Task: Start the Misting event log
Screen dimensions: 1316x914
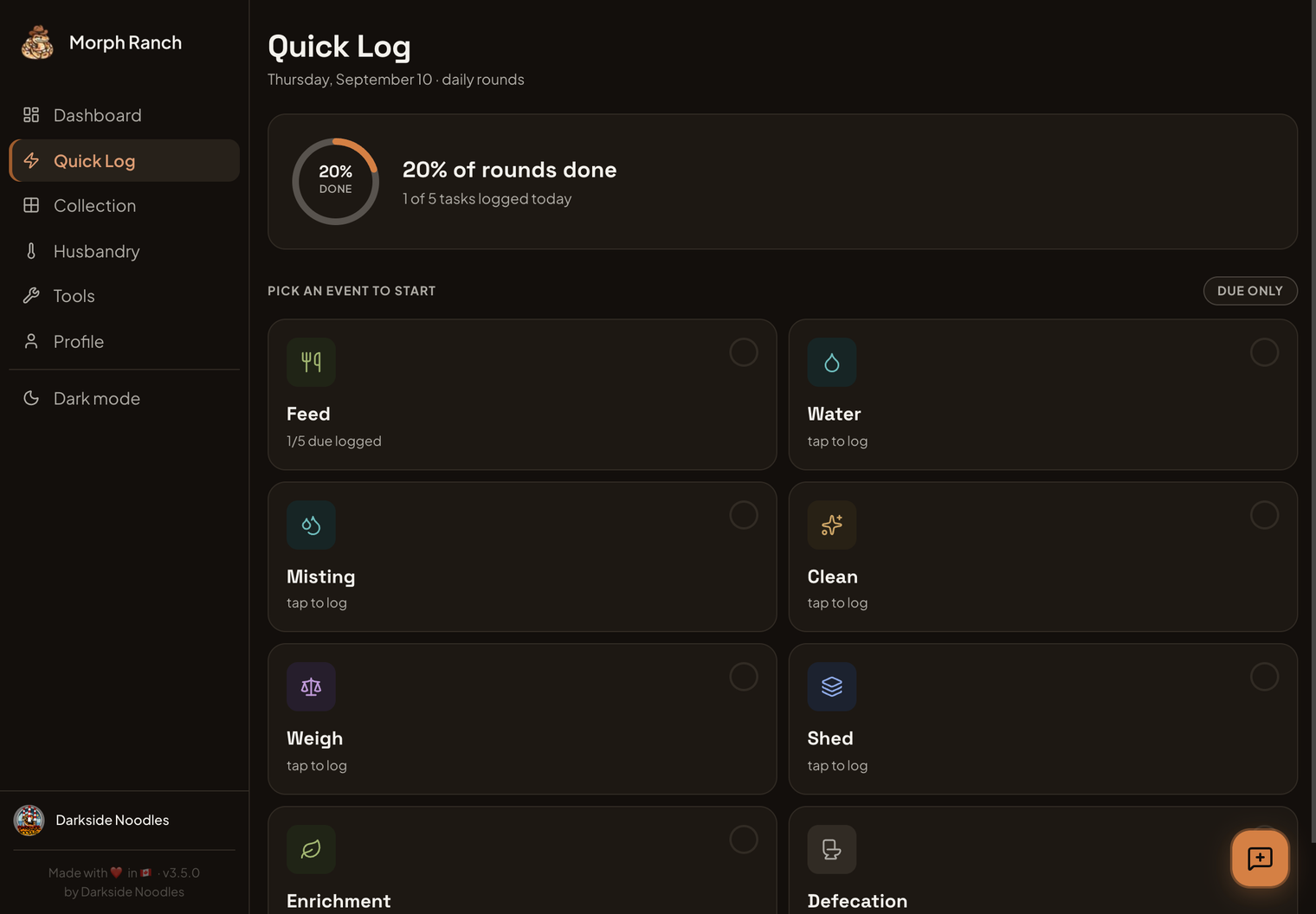Action: click(x=522, y=557)
